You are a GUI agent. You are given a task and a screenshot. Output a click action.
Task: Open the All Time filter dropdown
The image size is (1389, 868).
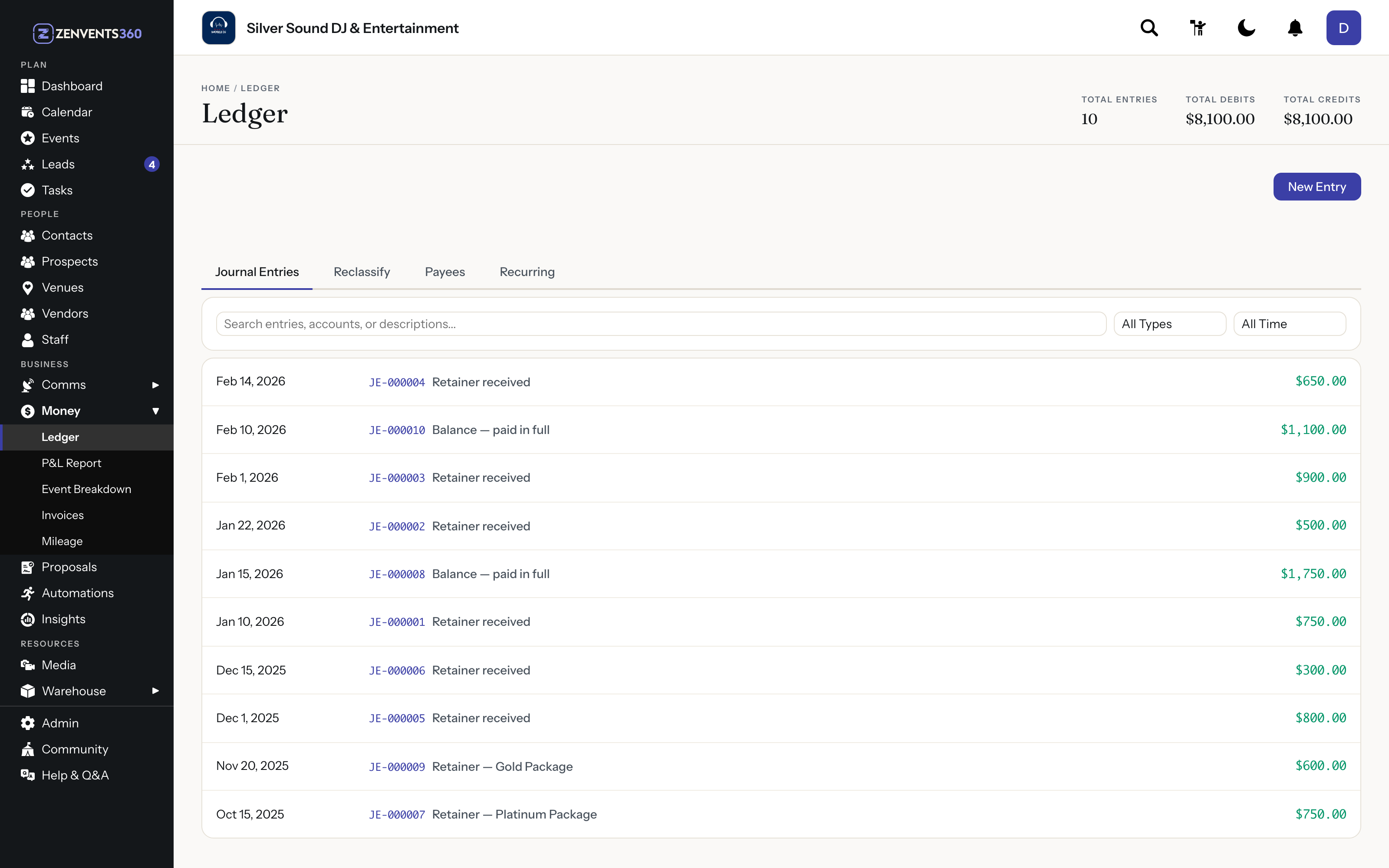1290,324
